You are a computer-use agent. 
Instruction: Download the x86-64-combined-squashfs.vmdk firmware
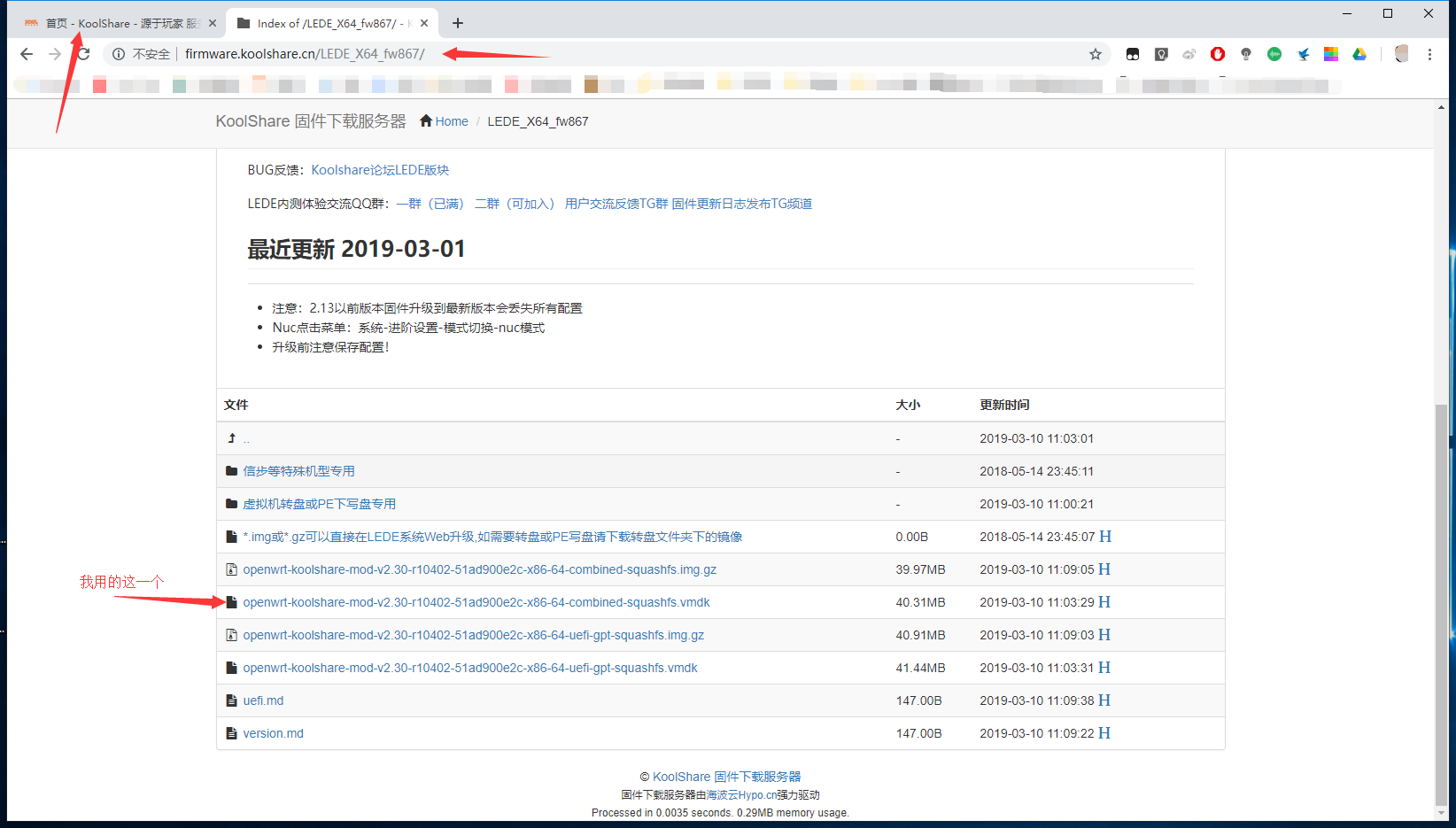tap(476, 602)
